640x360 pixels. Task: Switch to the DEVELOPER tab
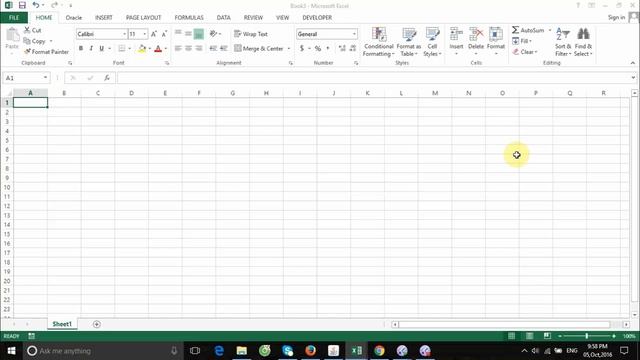pos(317,18)
